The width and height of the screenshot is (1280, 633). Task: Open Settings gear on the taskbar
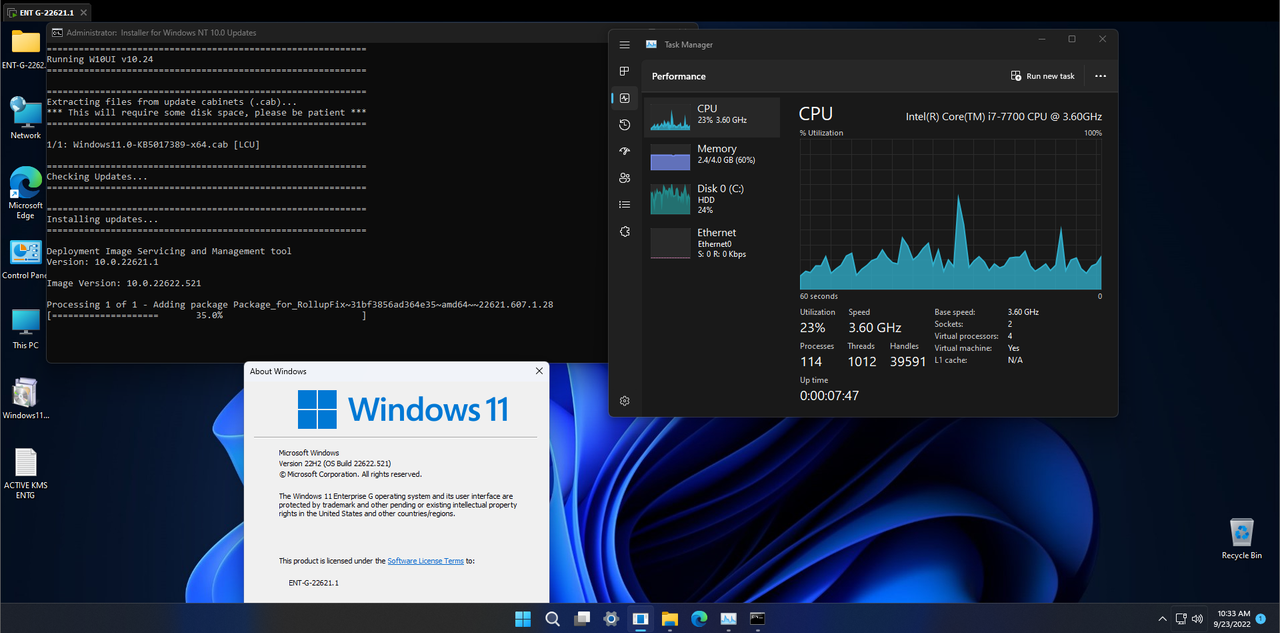pos(611,618)
